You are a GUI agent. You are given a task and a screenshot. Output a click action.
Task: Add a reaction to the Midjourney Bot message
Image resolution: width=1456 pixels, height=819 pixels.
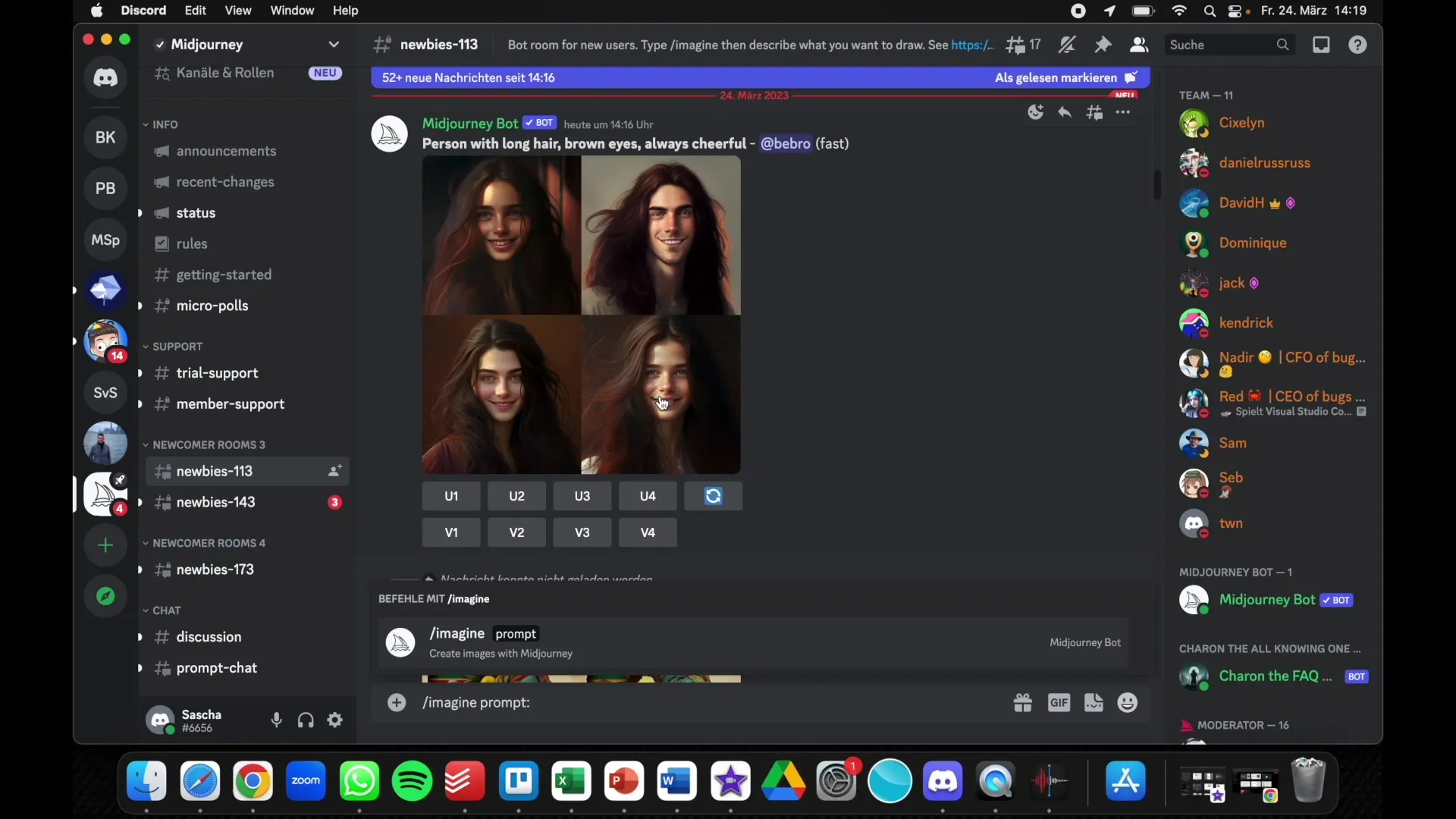point(1037,113)
